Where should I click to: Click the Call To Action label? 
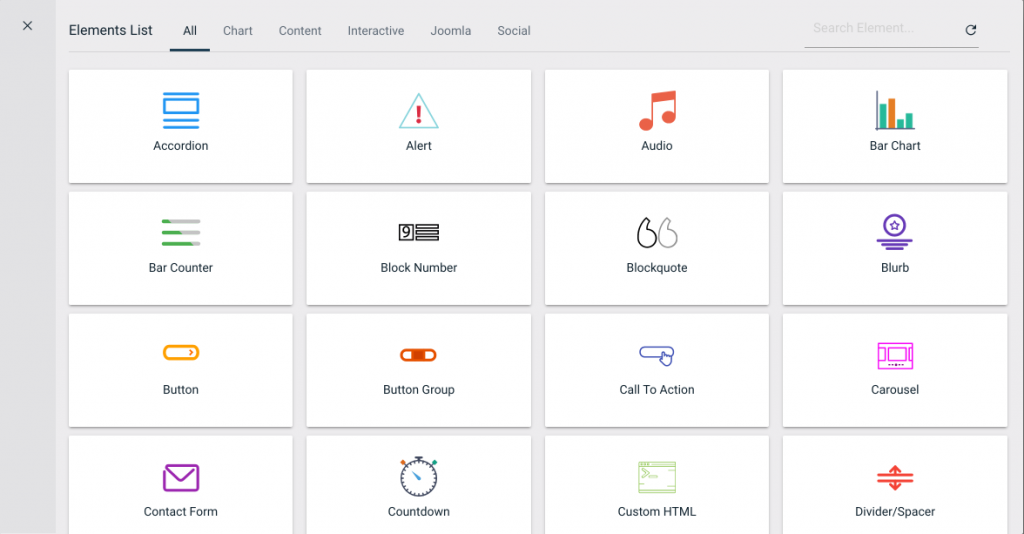coord(657,390)
